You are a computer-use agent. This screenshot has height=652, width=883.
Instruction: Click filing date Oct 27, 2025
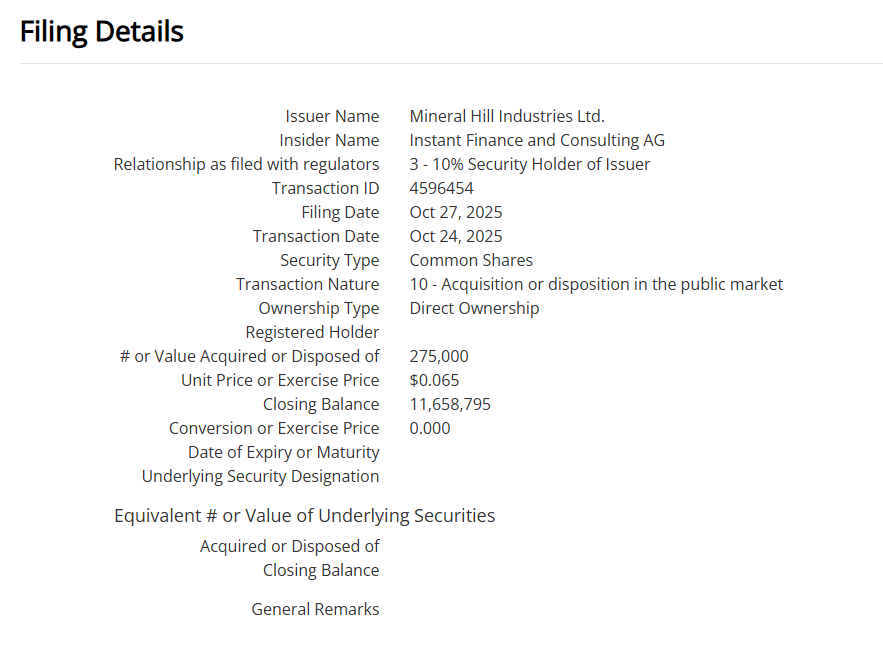point(456,212)
